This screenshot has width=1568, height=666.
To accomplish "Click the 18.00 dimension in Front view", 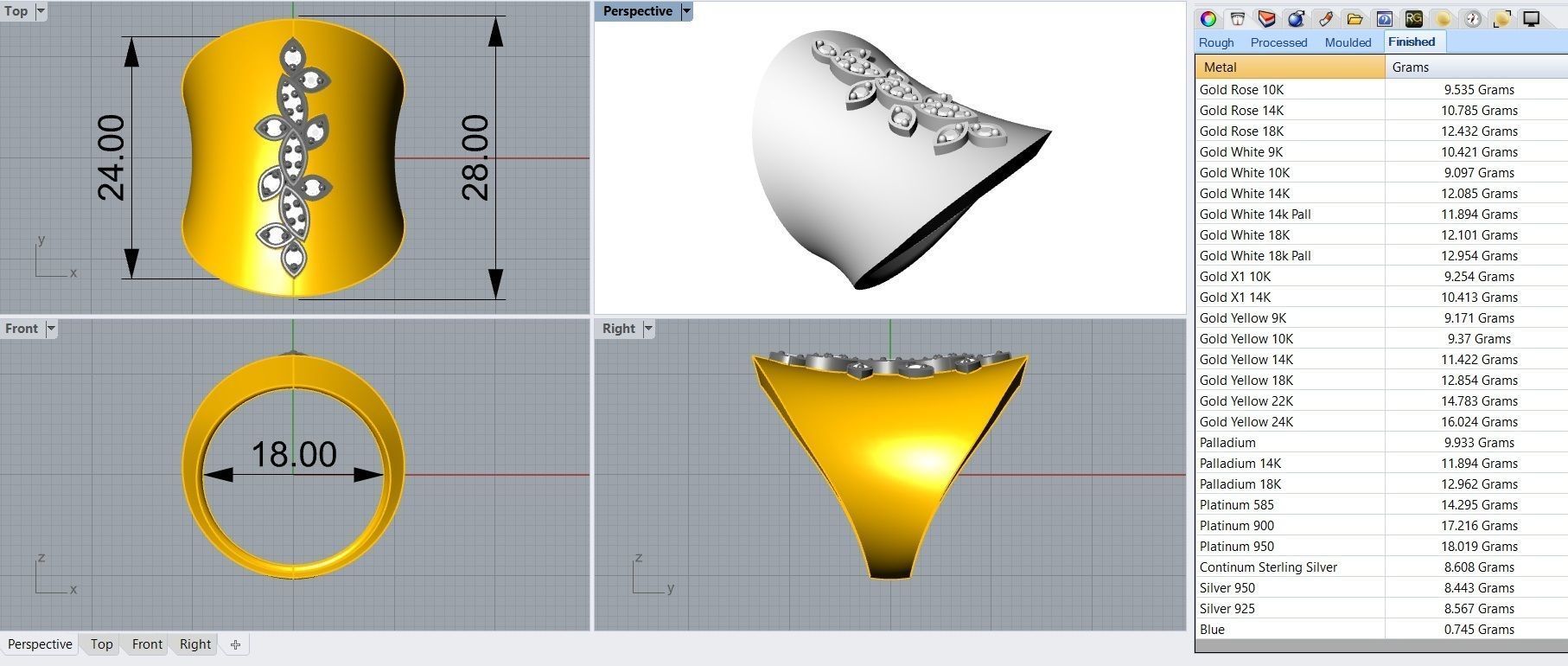I will [294, 454].
